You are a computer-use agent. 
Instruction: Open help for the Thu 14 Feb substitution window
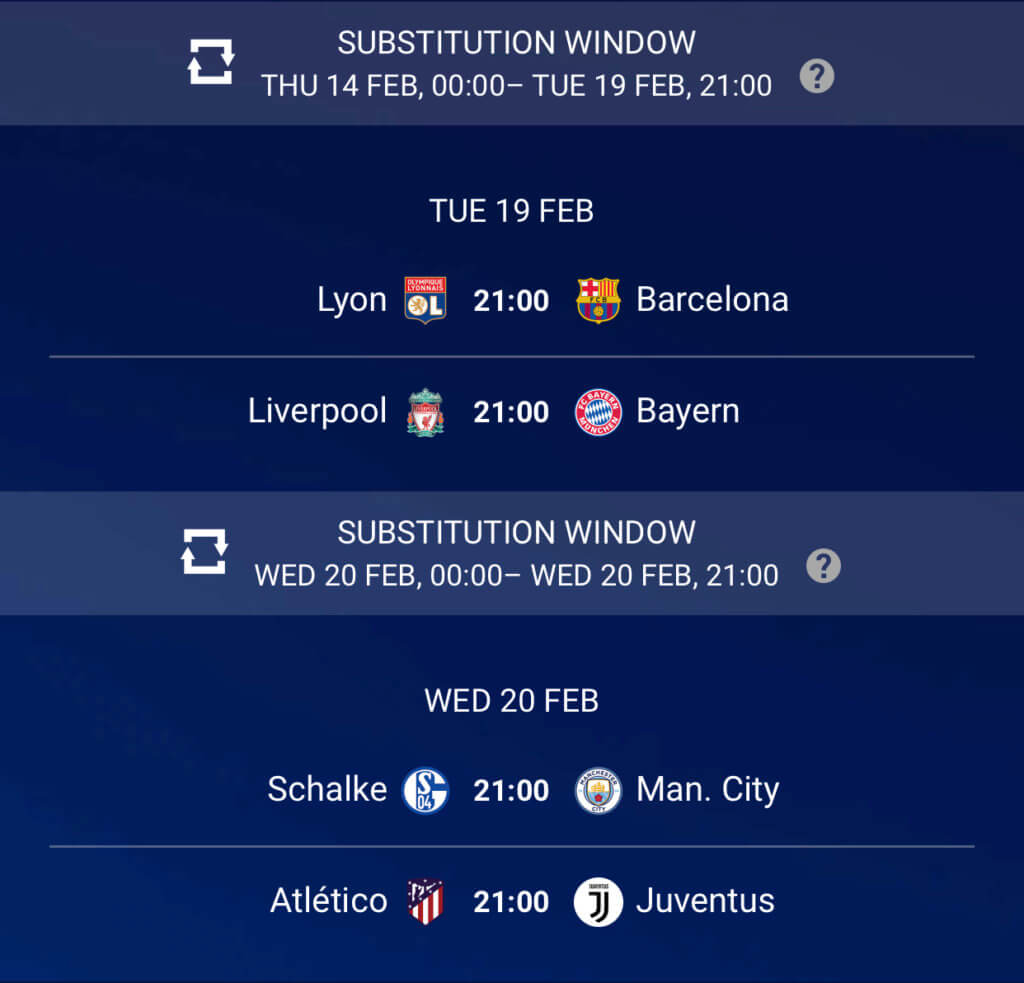pos(817,76)
